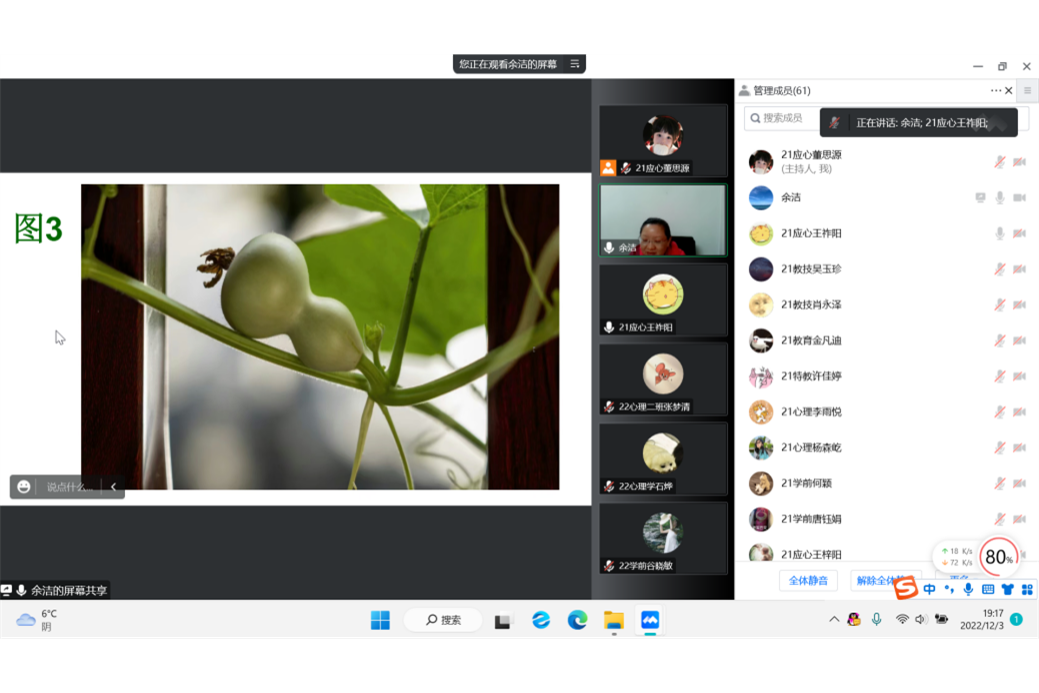This screenshot has height=693, width=1039.
Task: Click 21特教许佳婷 avatar in member list
Action: [x=761, y=377]
